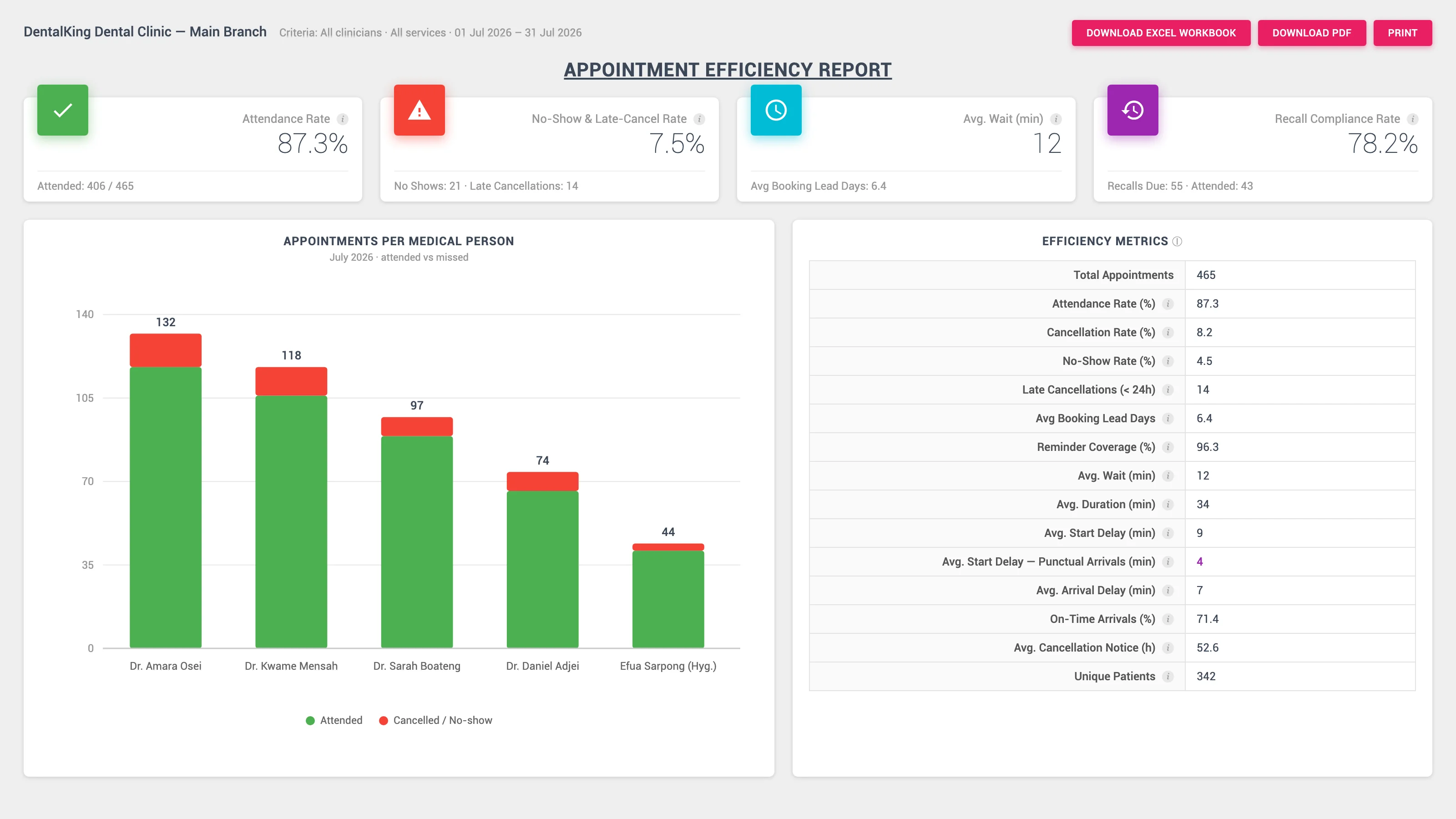This screenshot has height=819, width=1456.
Task: Click the blue clock Avg. Wait icon
Action: click(776, 110)
